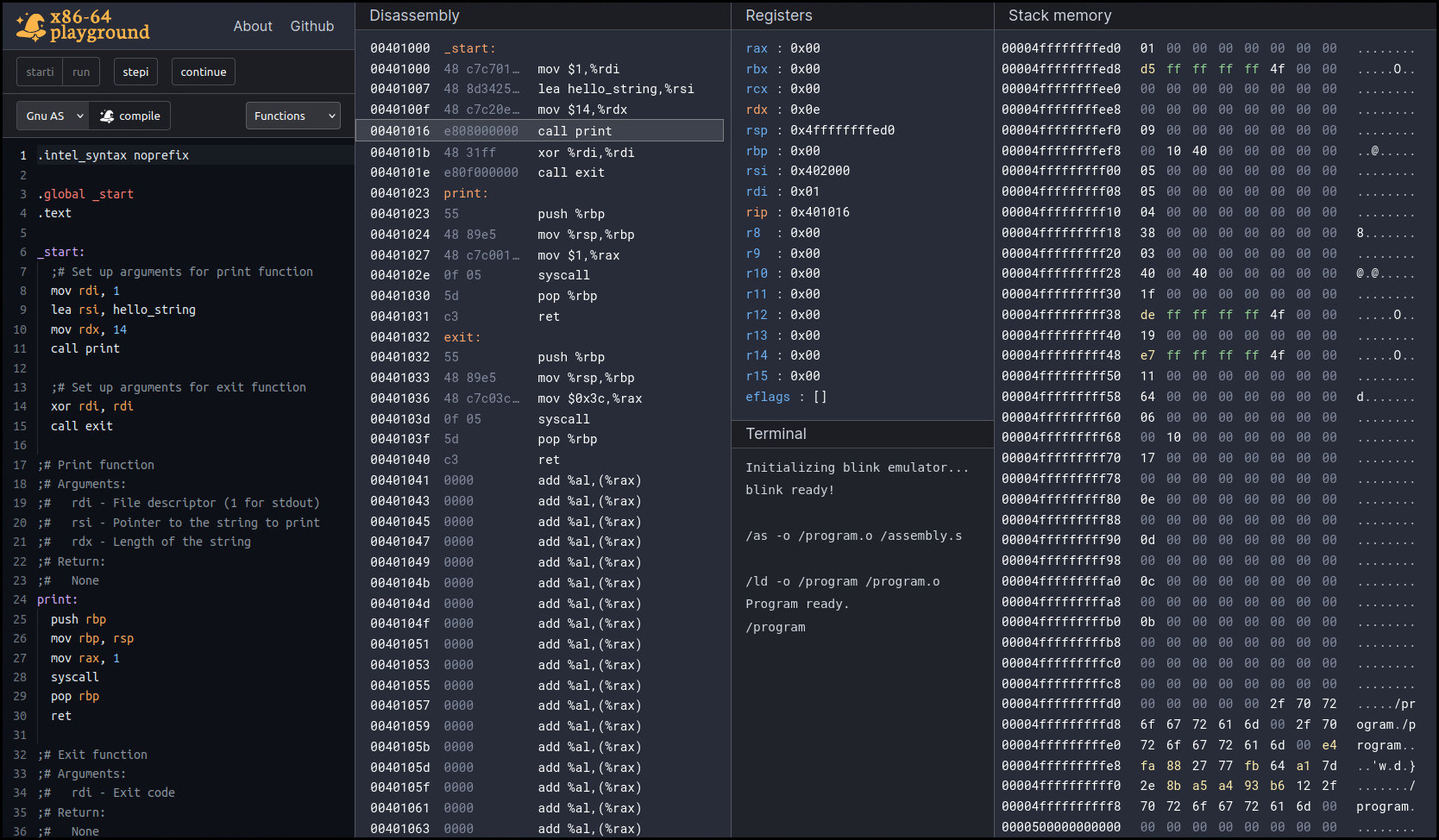This screenshot has width=1439, height=840.
Task: Select '/ld -o /program /program.o' terminal line
Action: click(x=843, y=581)
